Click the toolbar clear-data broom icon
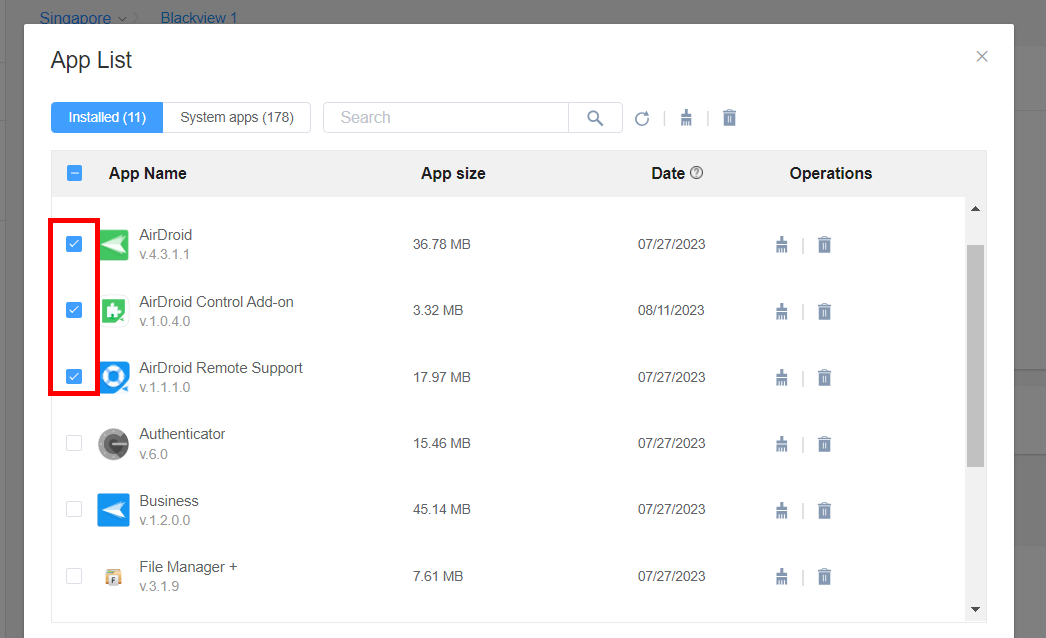The height and width of the screenshot is (638, 1046). click(686, 118)
